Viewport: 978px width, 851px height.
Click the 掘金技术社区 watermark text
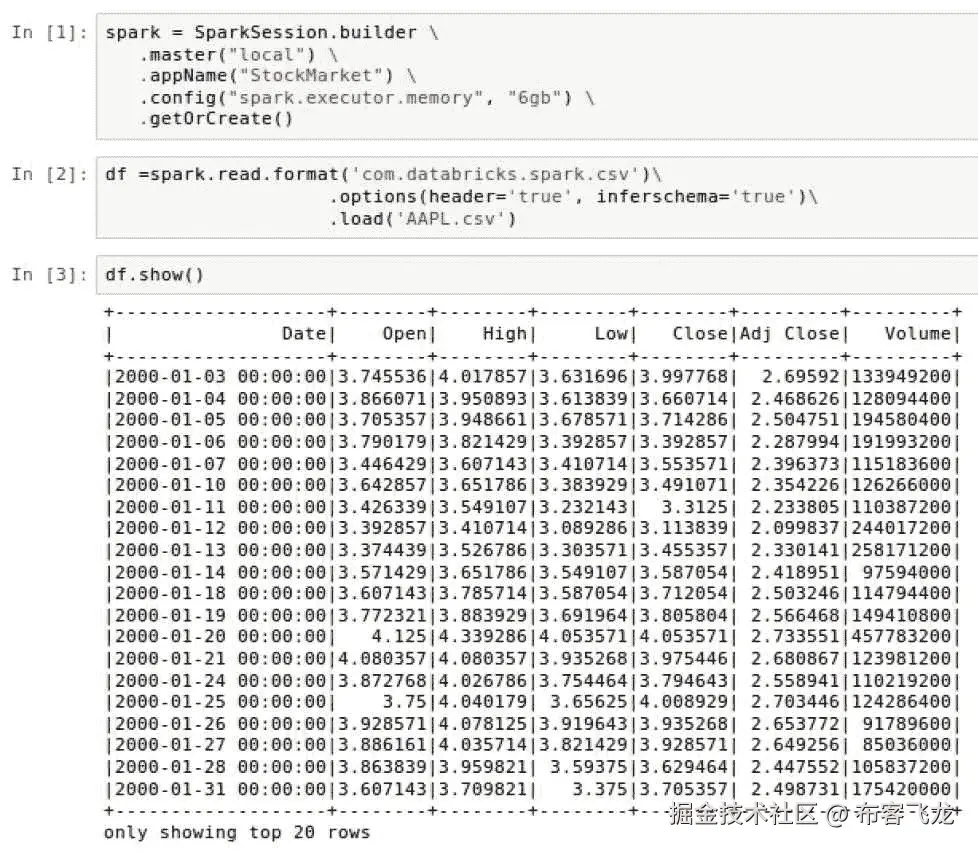click(742, 815)
